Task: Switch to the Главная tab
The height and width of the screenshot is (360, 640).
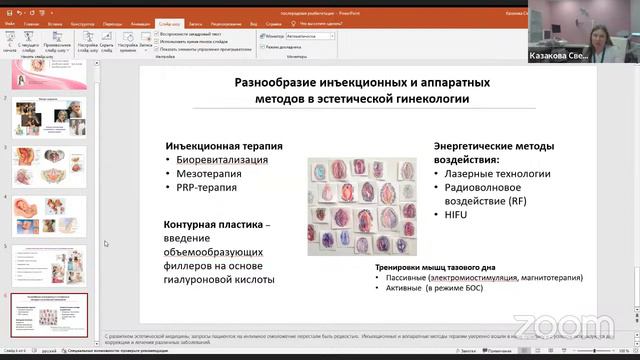Action: (31, 24)
